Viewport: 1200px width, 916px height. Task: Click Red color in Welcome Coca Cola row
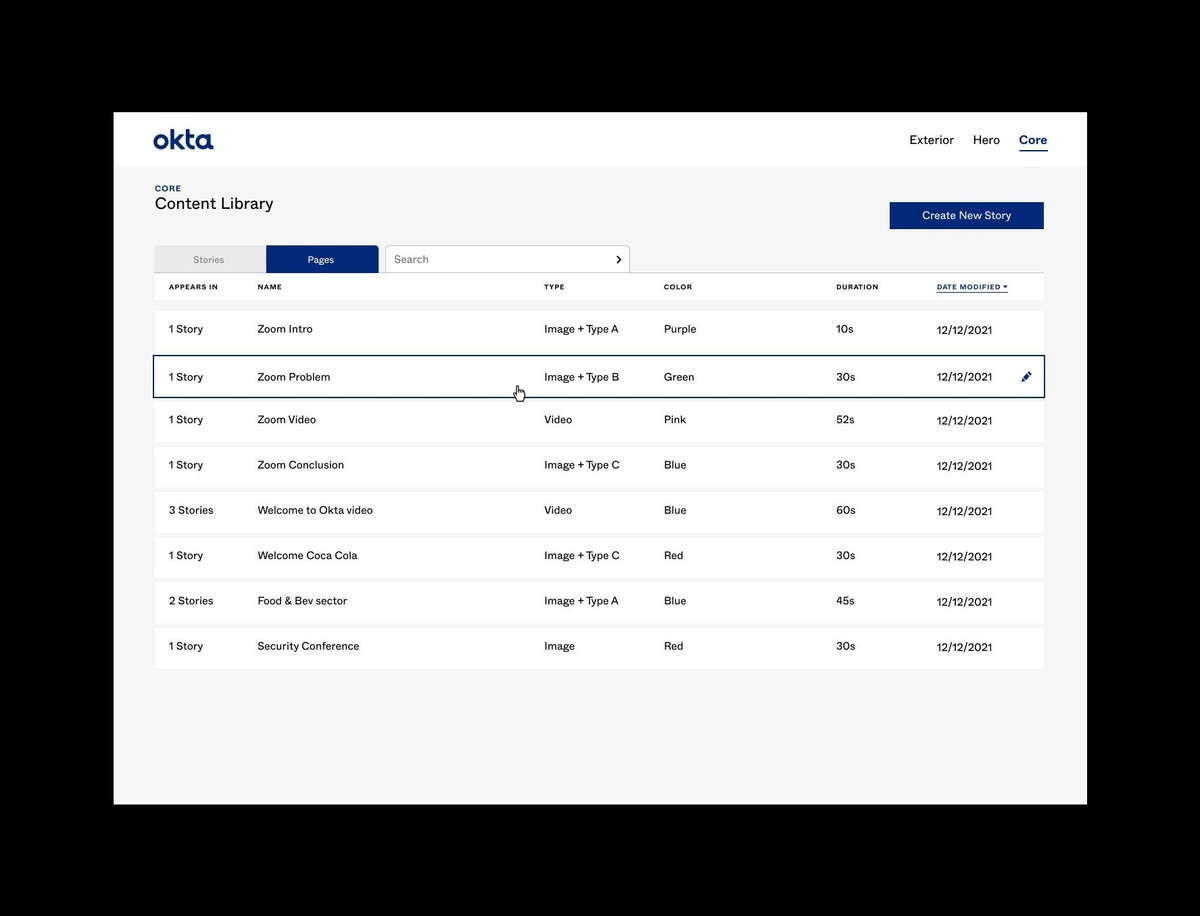(x=674, y=556)
